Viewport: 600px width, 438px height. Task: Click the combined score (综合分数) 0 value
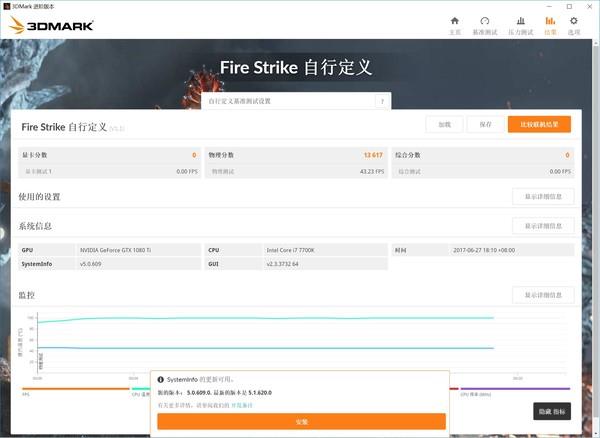point(567,155)
